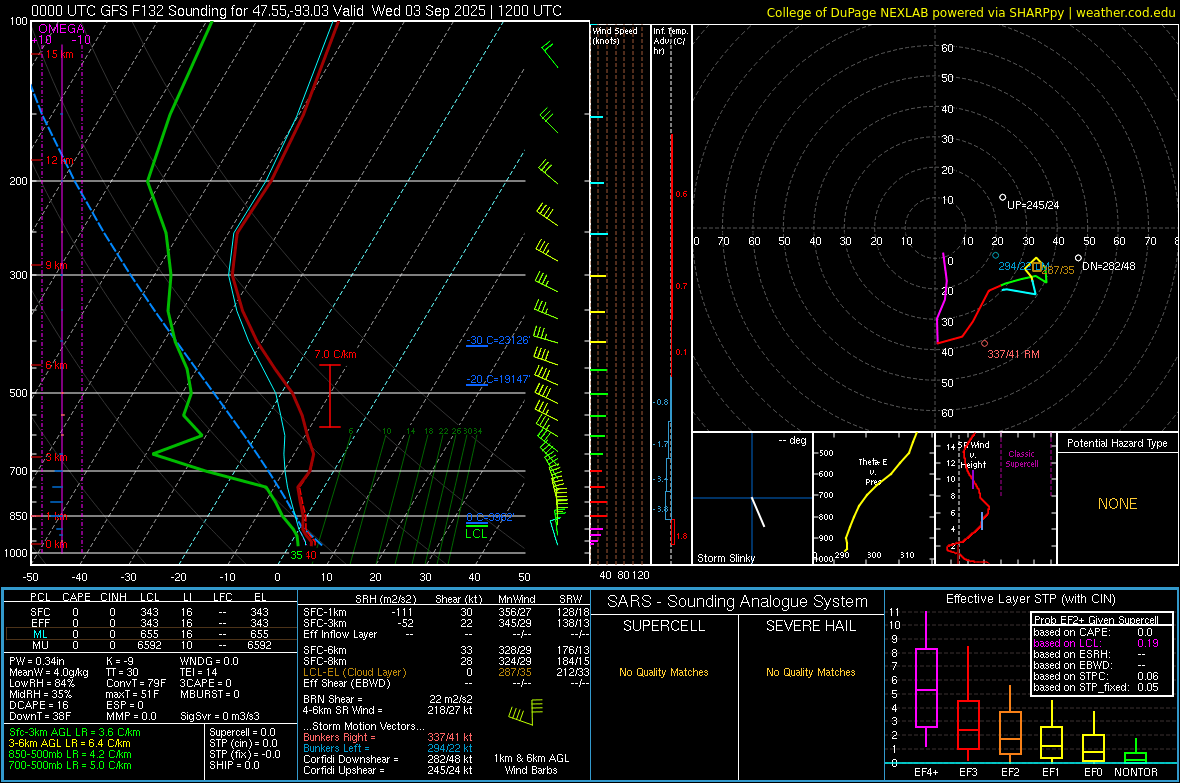1180x783 pixels.
Task: Open the Storm Slinky panel
Action: [x=752, y=498]
